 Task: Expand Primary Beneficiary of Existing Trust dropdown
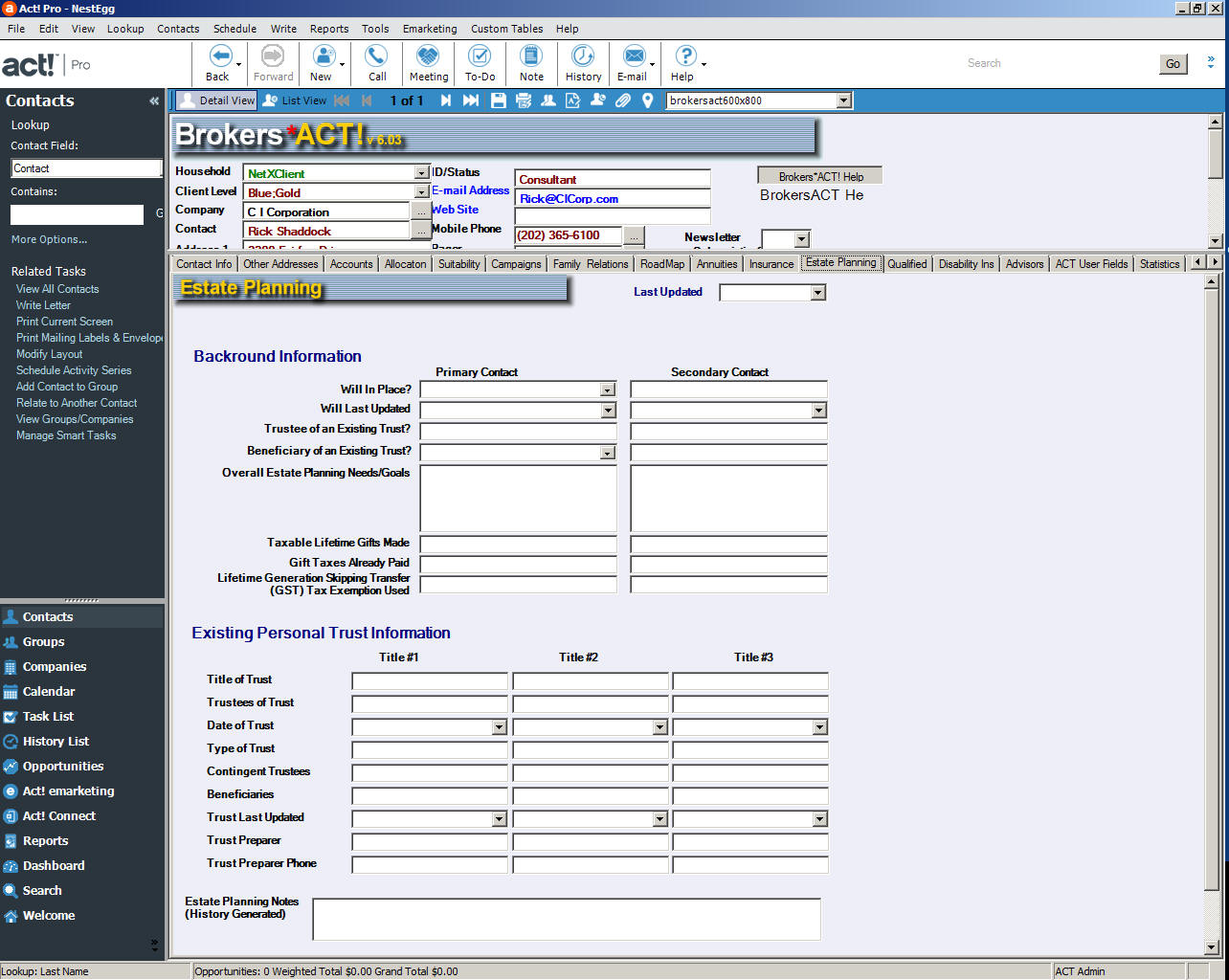[608, 453]
